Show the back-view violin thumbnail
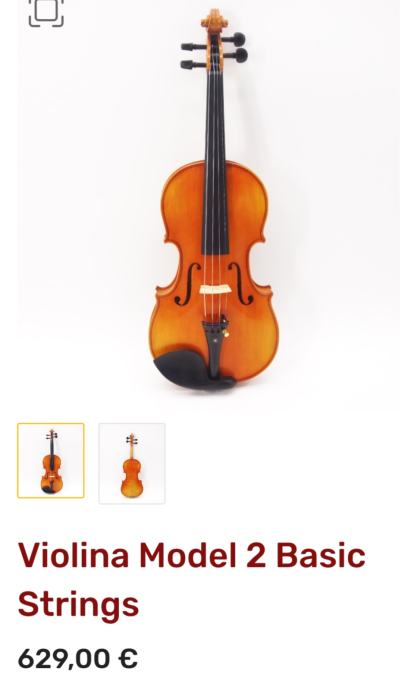417x690 pixels. (x=132, y=463)
